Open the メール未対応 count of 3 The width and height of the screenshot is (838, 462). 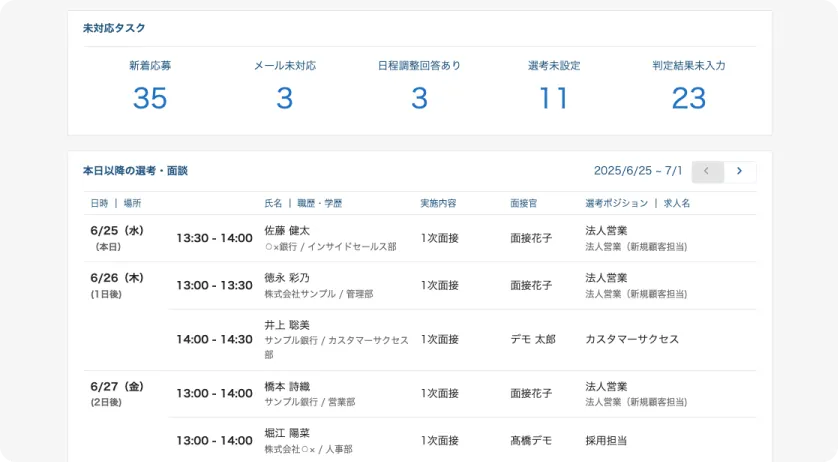[285, 98]
